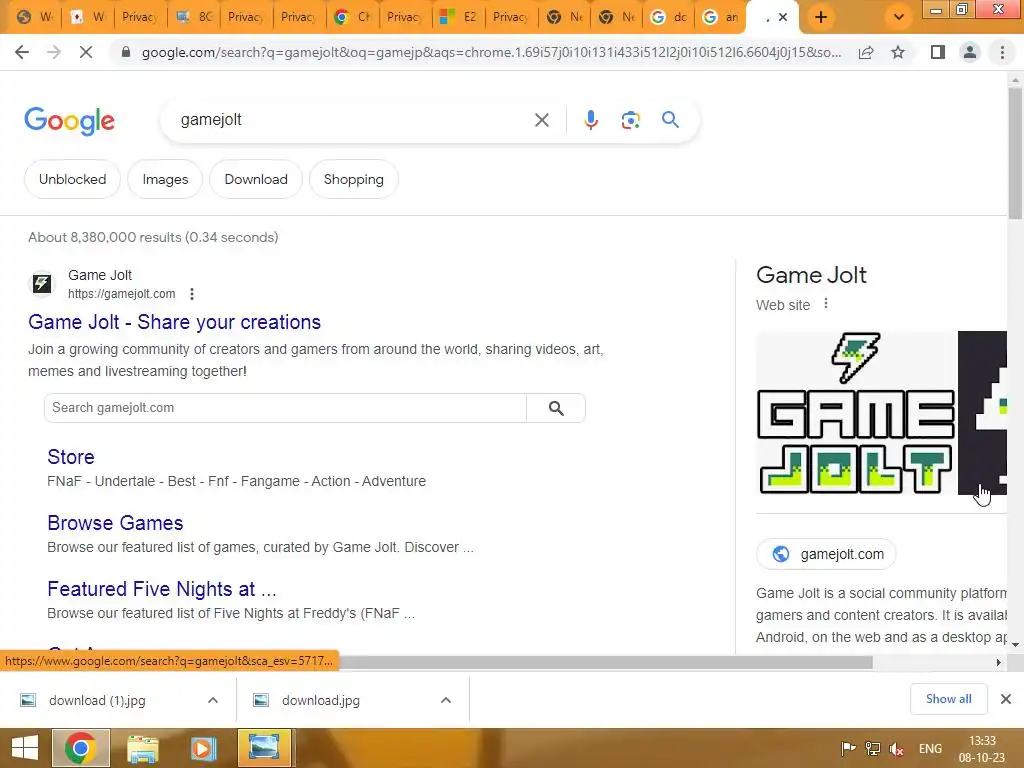1024x768 pixels.
Task: Click the Search gamejolt.com field
Action: pos(285,408)
